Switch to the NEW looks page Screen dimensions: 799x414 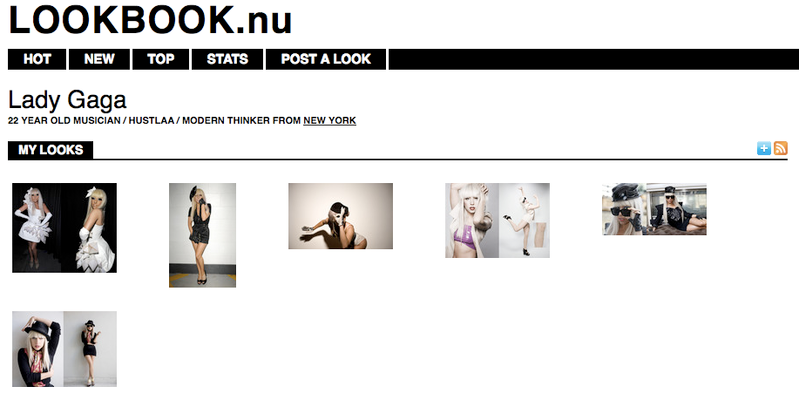(x=99, y=59)
